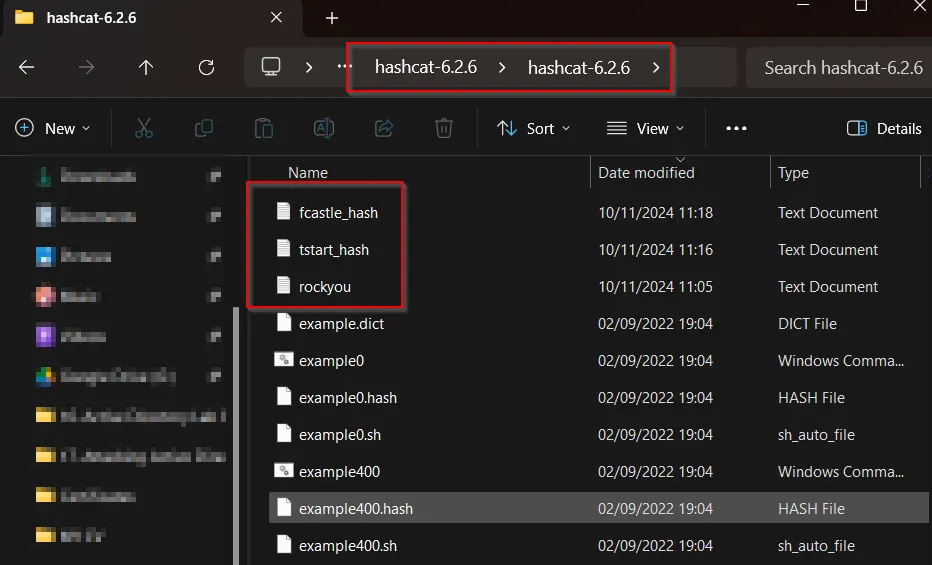Sort by Date modified column header

tap(646, 172)
